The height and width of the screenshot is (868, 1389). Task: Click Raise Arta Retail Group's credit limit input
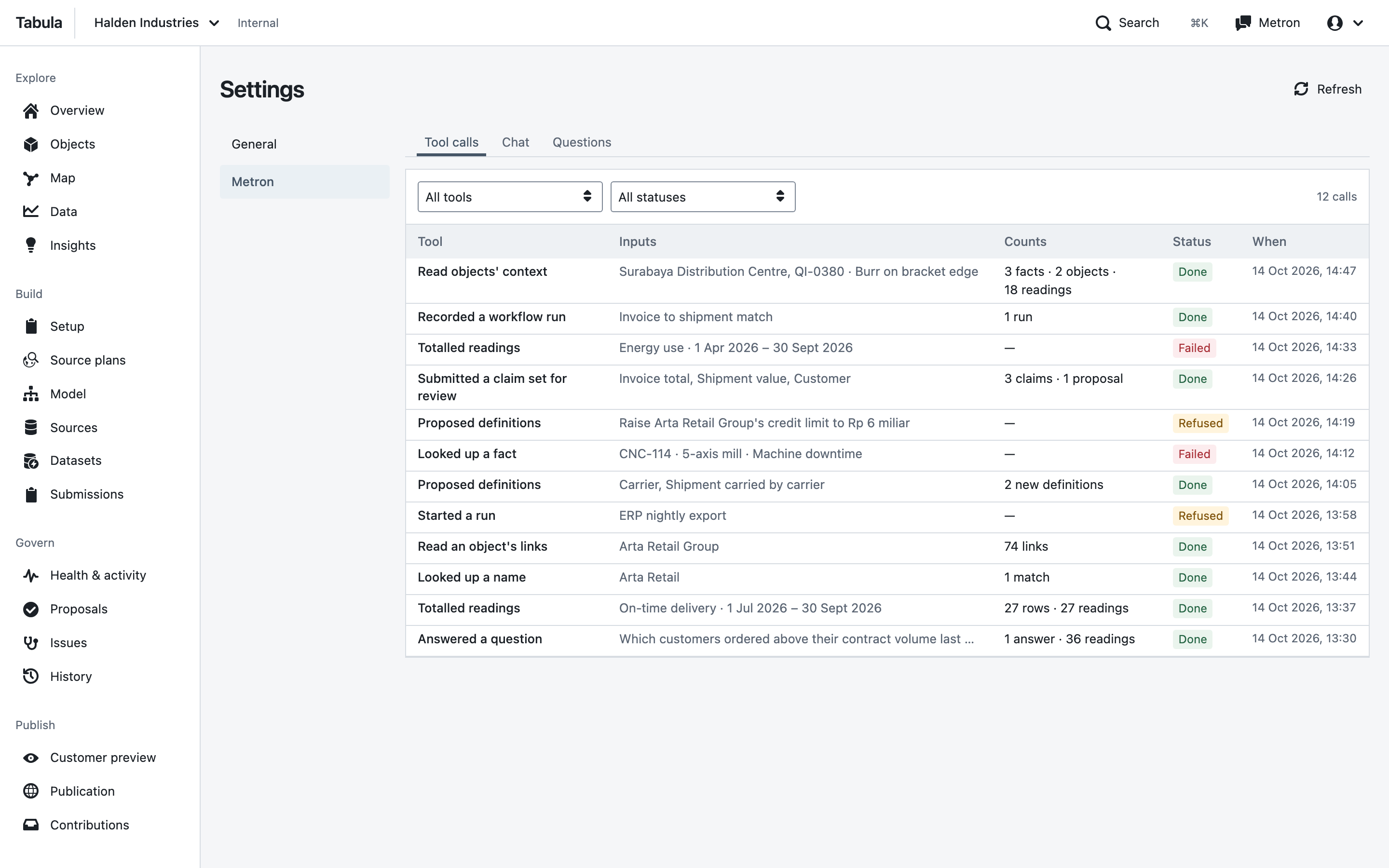[764, 423]
